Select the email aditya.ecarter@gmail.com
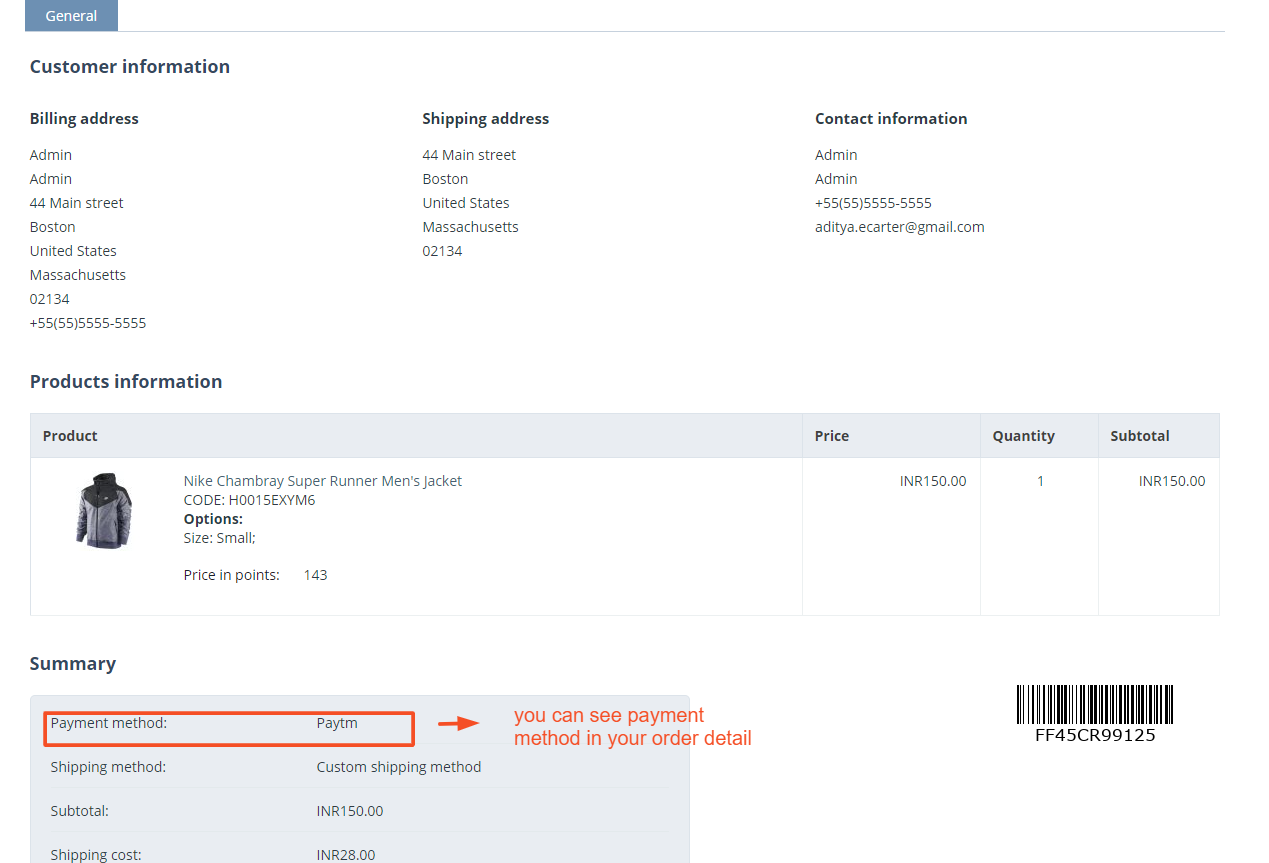Viewport: 1269px width, 863px height. click(900, 227)
